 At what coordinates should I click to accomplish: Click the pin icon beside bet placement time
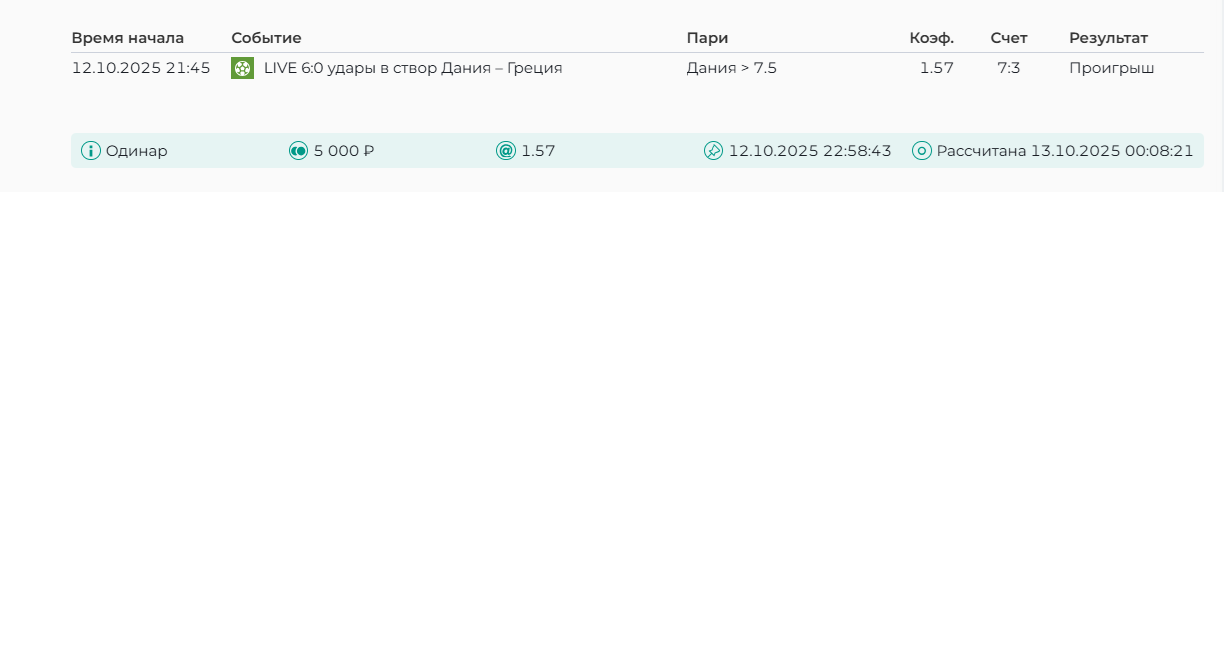713,151
